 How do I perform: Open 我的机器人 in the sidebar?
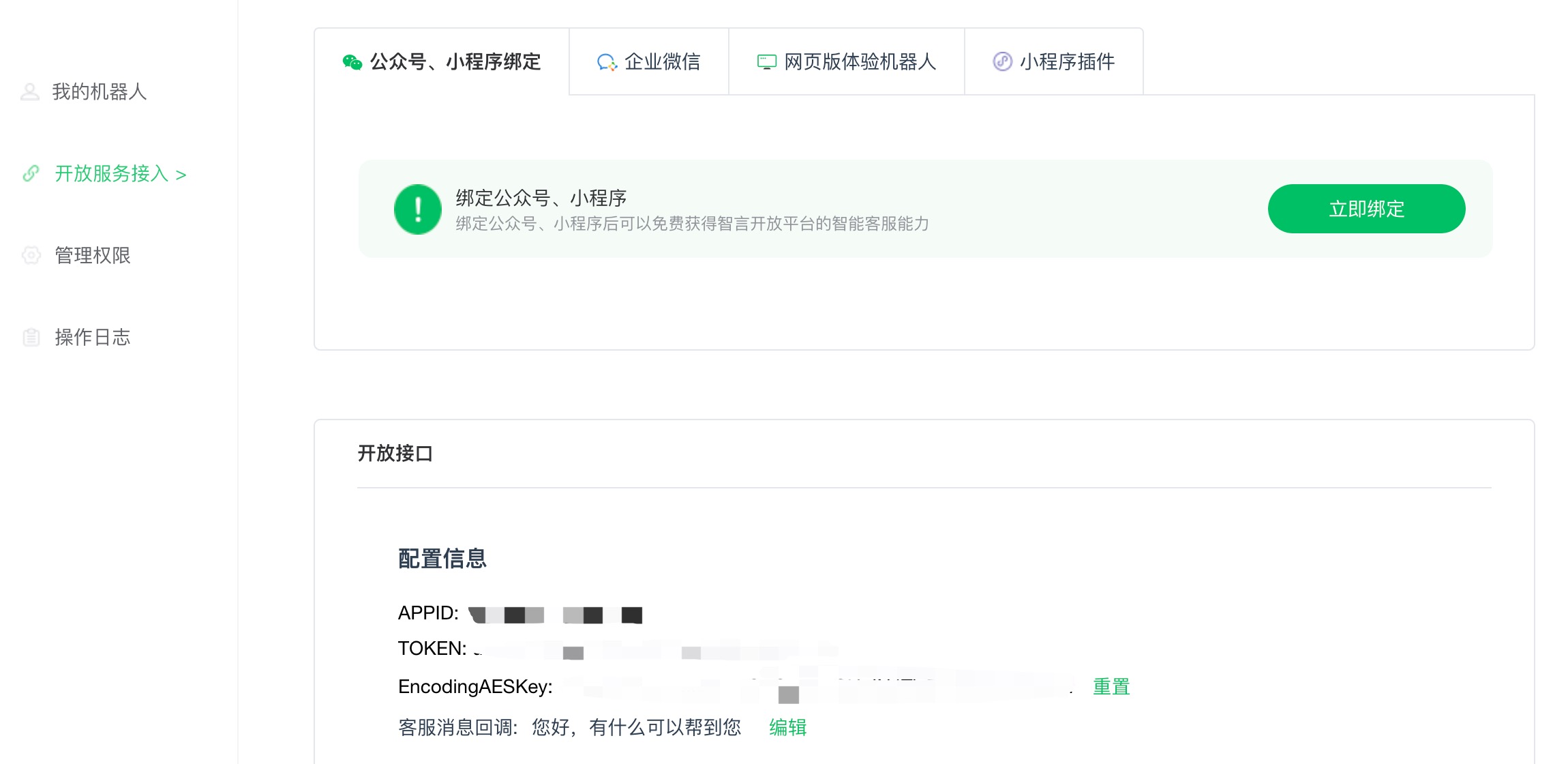tap(100, 92)
